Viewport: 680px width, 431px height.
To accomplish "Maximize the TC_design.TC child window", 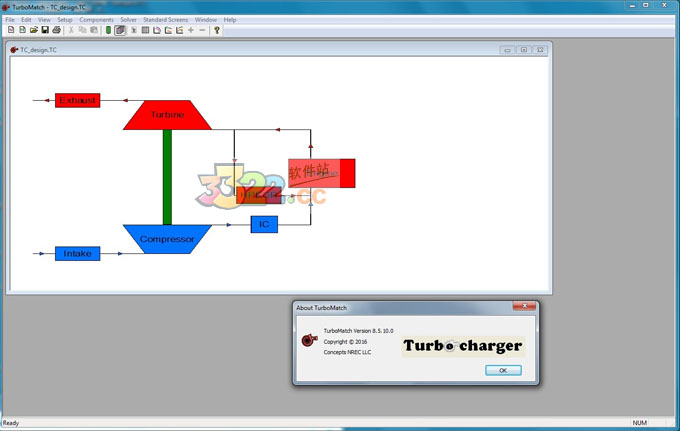I will (524, 50).
